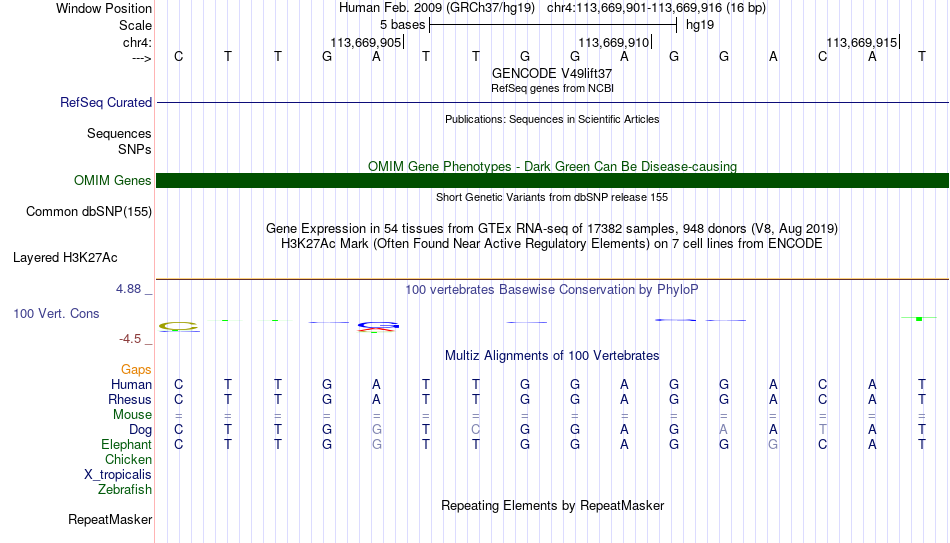
Task: Click the H3K27Ac Mark ENCODE track title
Action: 552,244
